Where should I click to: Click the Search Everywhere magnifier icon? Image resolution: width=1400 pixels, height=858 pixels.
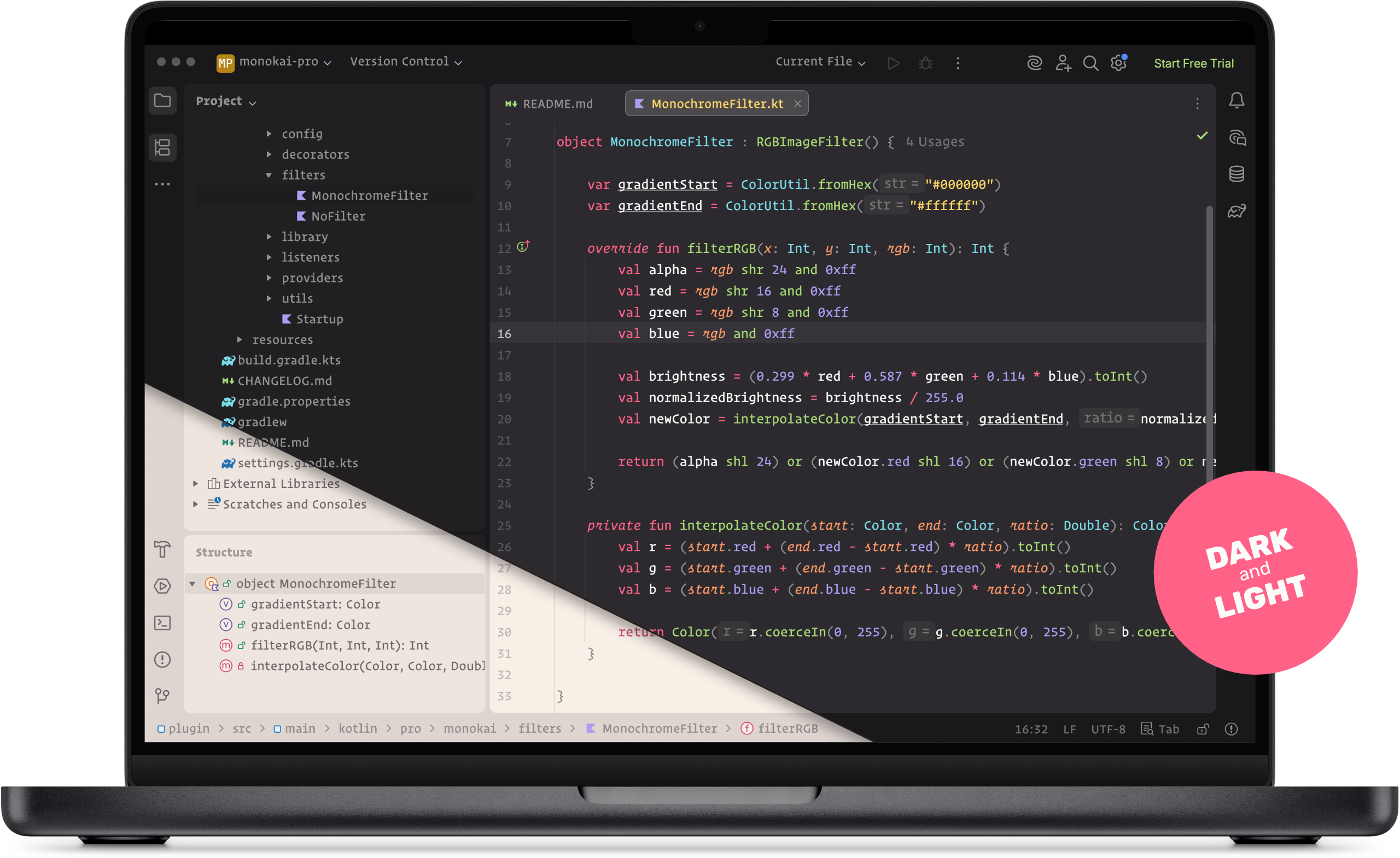[x=1090, y=63]
